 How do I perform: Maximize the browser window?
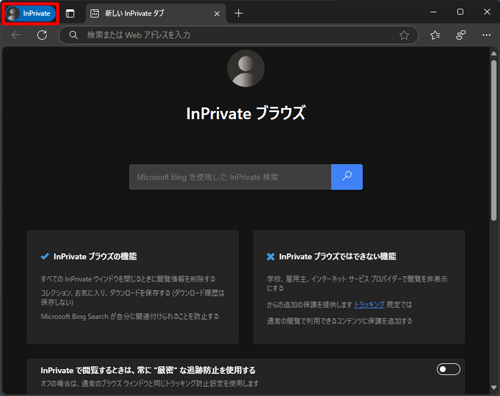[460, 12]
